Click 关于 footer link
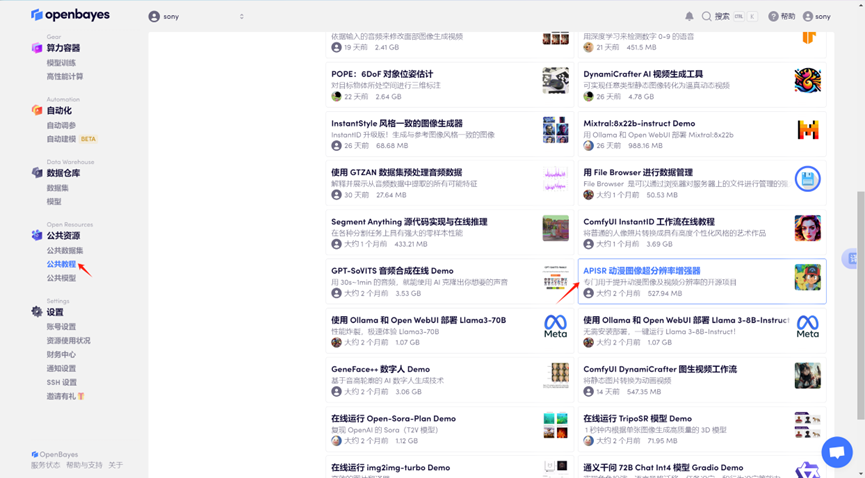This screenshot has width=865, height=478. point(115,465)
